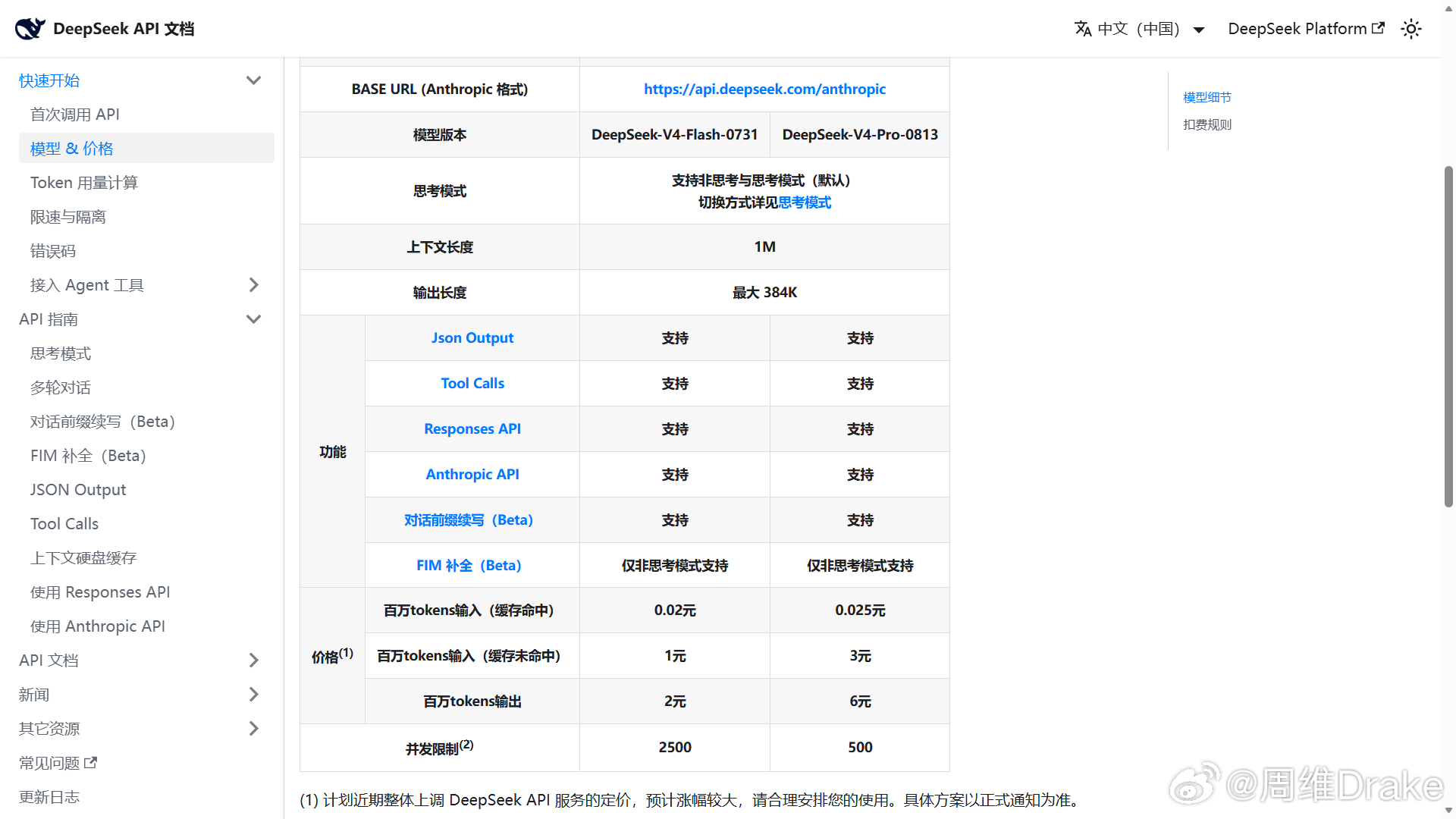The image size is (1456, 819).
Task: Click the DeepSeek API 文档 site title
Action: click(x=124, y=29)
